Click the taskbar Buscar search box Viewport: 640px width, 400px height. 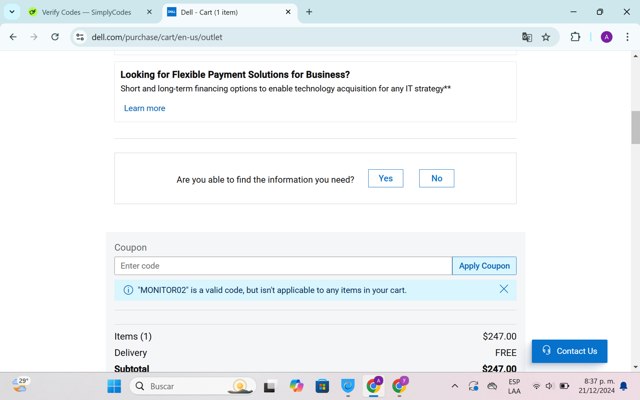click(192, 386)
